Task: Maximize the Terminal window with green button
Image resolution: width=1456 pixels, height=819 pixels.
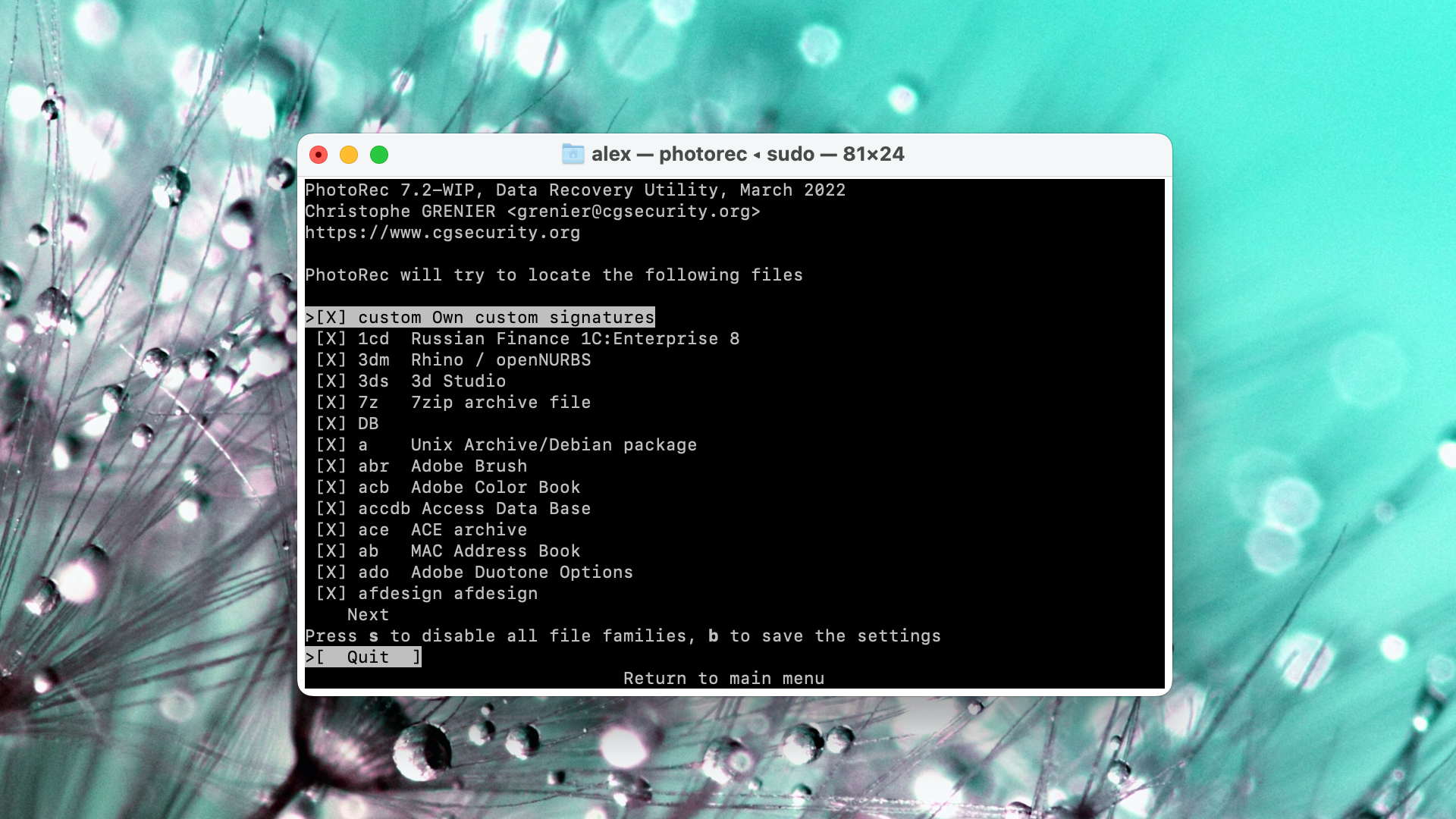Action: (x=379, y=155)
